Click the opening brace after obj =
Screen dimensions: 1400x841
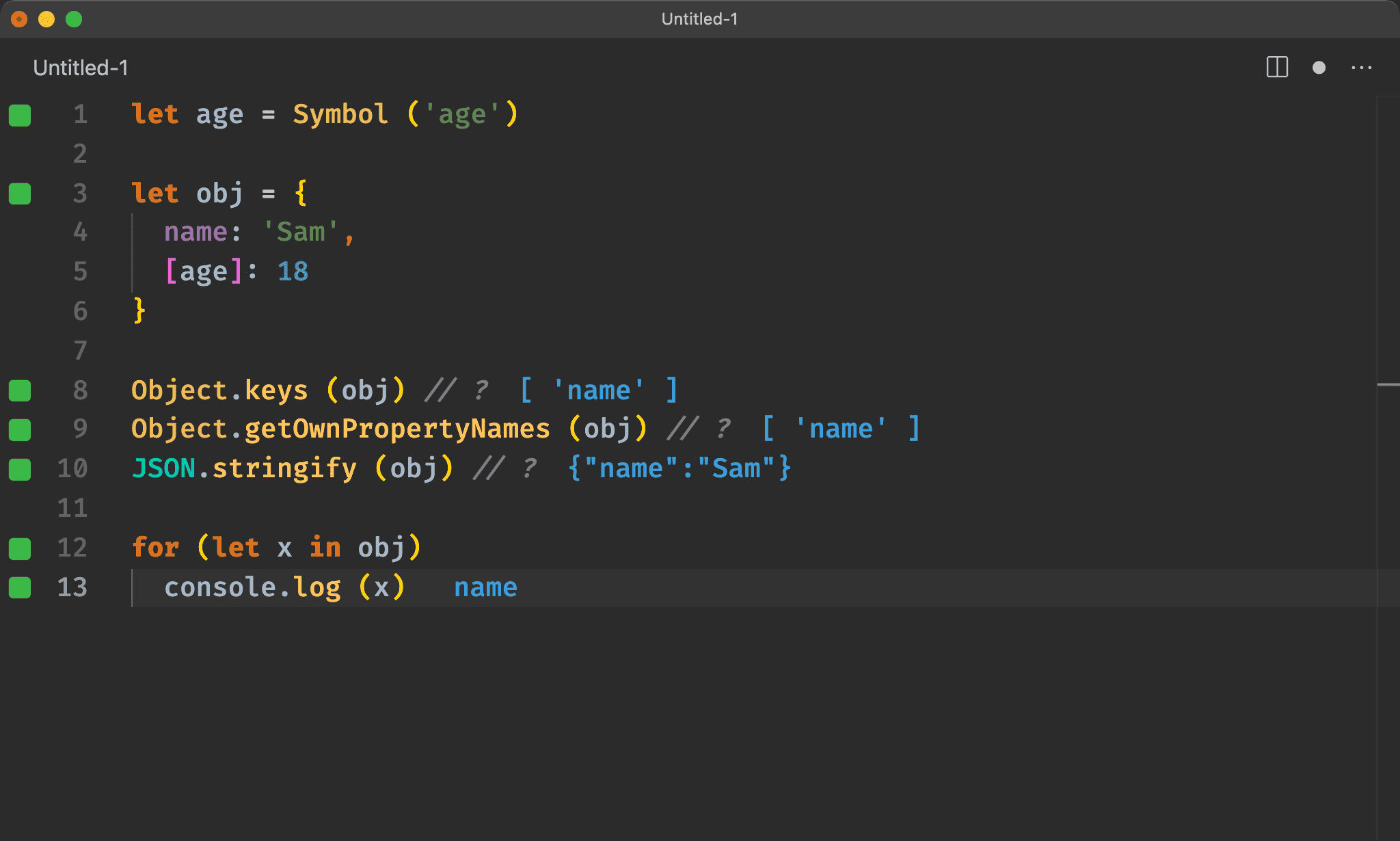tap(300, 193)
